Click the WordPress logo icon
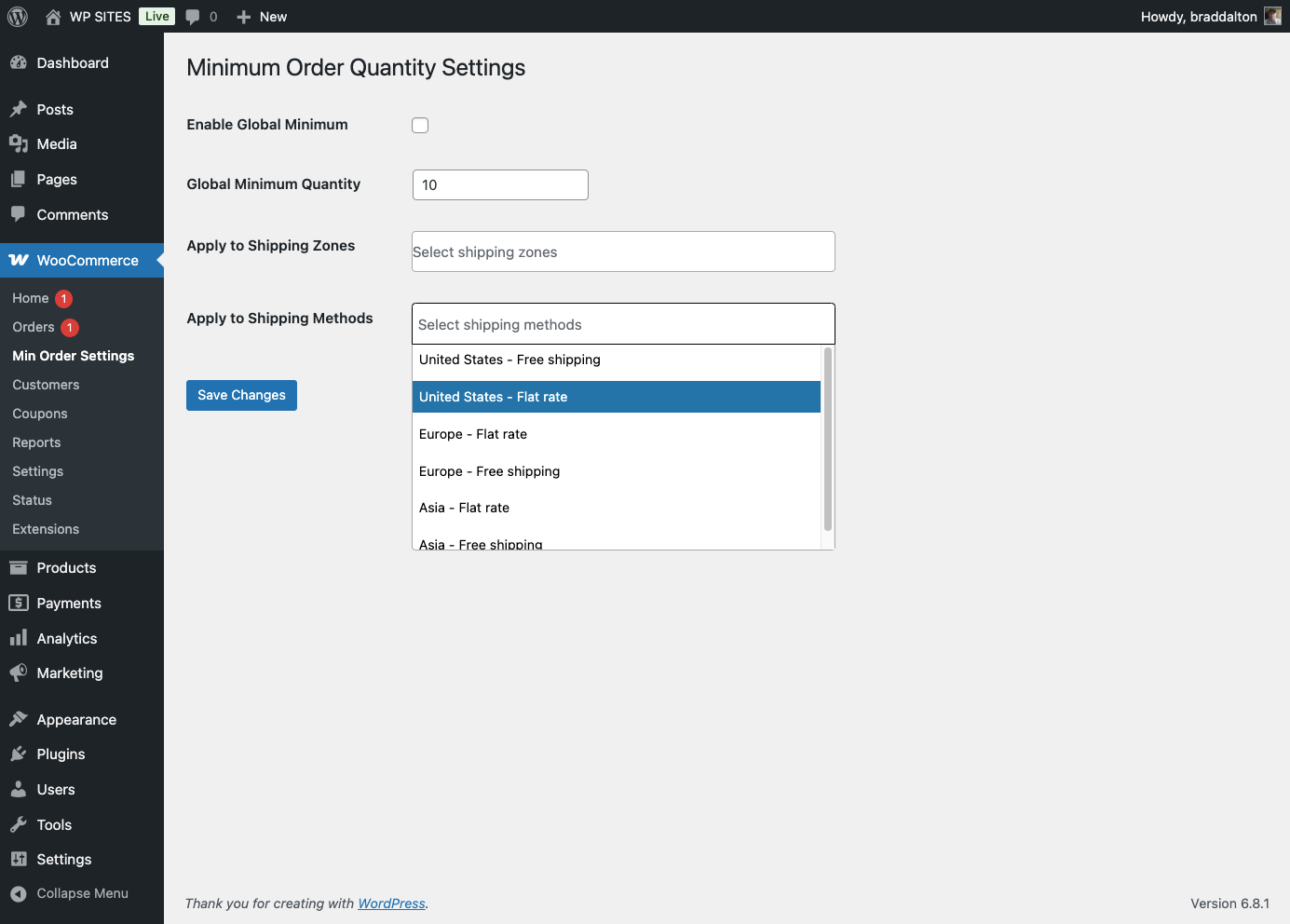The height and width of the screenshot is (924, 1290). (18, 17)
